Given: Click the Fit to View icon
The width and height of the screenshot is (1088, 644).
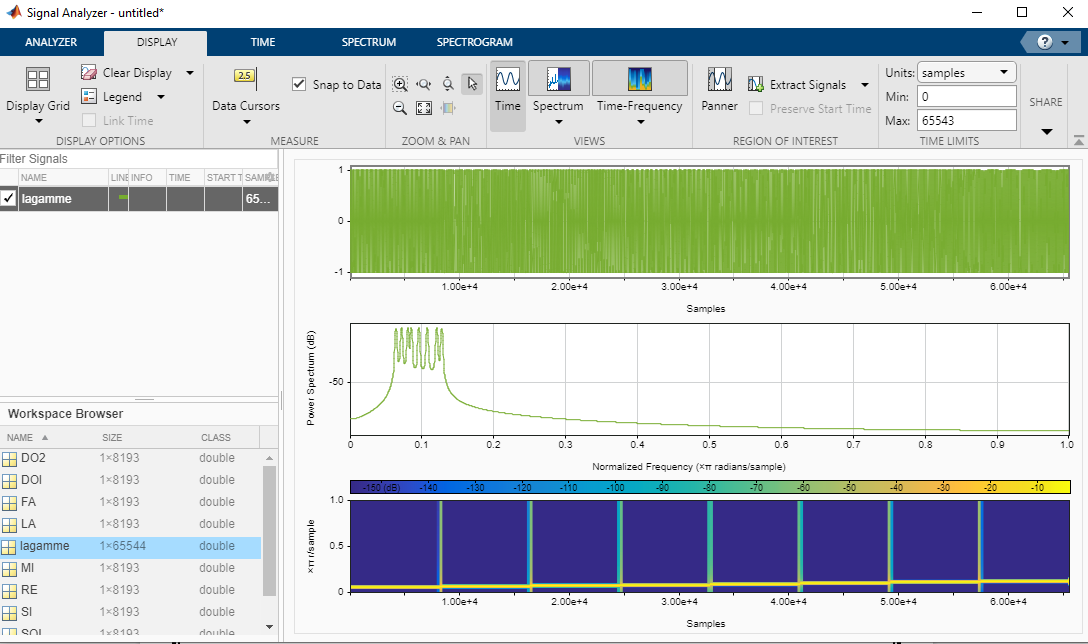Looking at the screenshot, I should pos(423,107).
